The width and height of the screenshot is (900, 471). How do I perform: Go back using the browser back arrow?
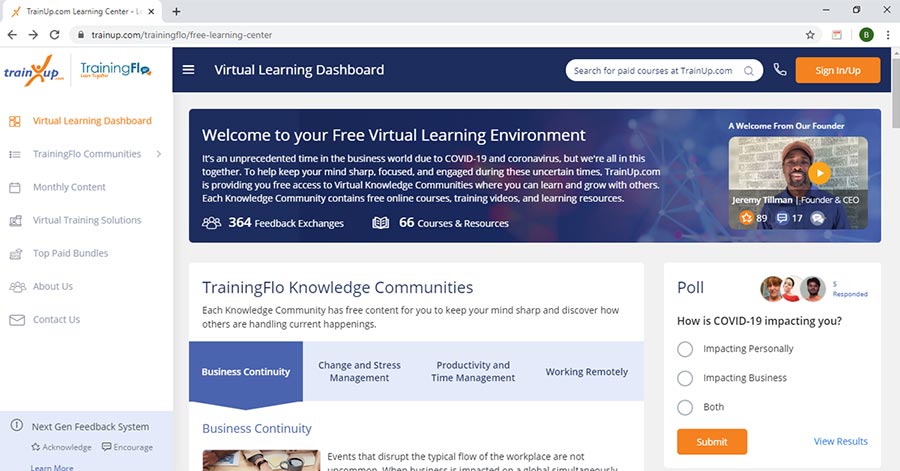[12, 35]
